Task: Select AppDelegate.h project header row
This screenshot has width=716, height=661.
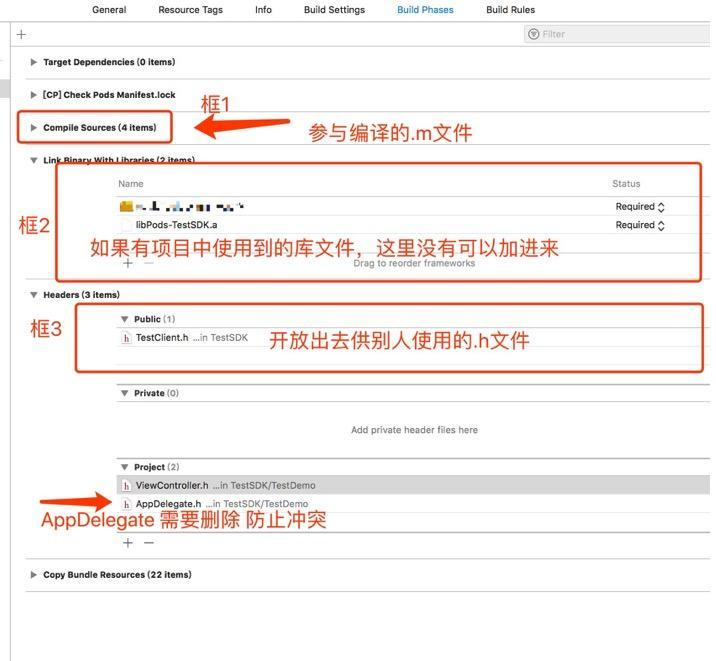Action: coord(413,504)
